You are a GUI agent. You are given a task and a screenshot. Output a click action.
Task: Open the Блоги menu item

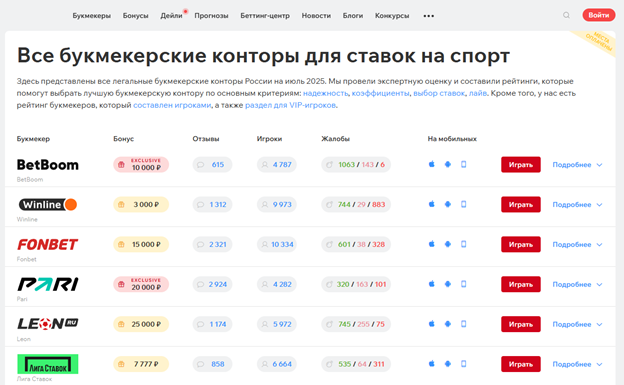(x=353, y=16)
